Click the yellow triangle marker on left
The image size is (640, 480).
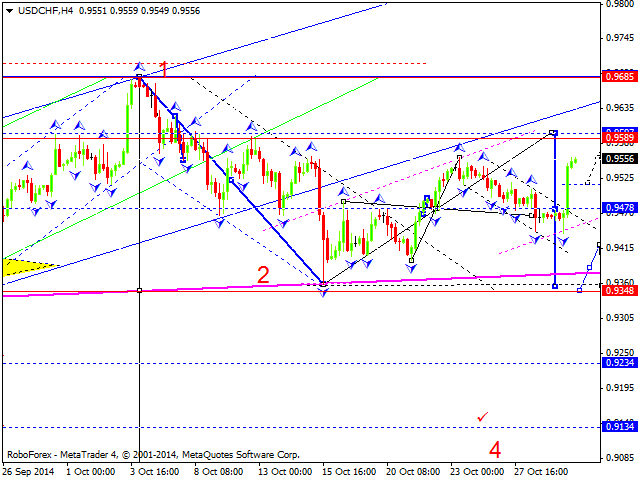click(x=20, y=267)
